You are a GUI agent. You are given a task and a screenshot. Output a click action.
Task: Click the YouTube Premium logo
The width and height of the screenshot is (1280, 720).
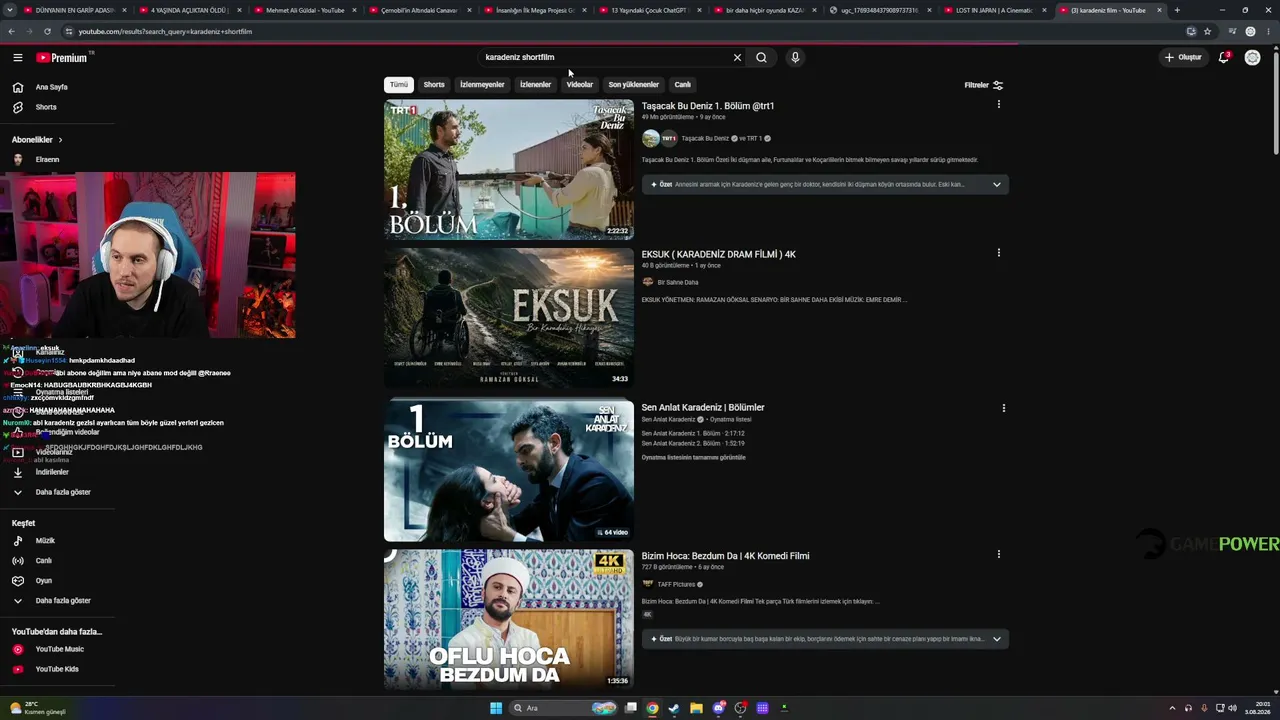63,58
